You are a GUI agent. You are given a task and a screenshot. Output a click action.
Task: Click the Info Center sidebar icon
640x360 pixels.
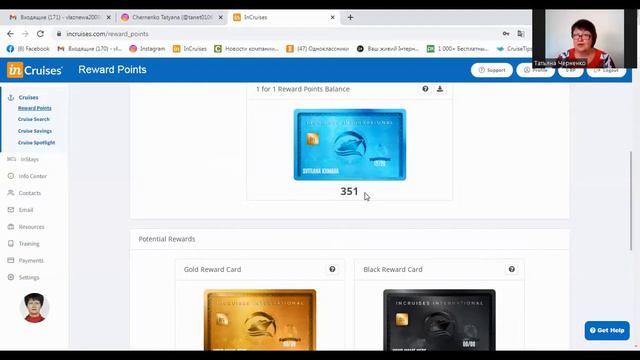click(x=11, y=176)
